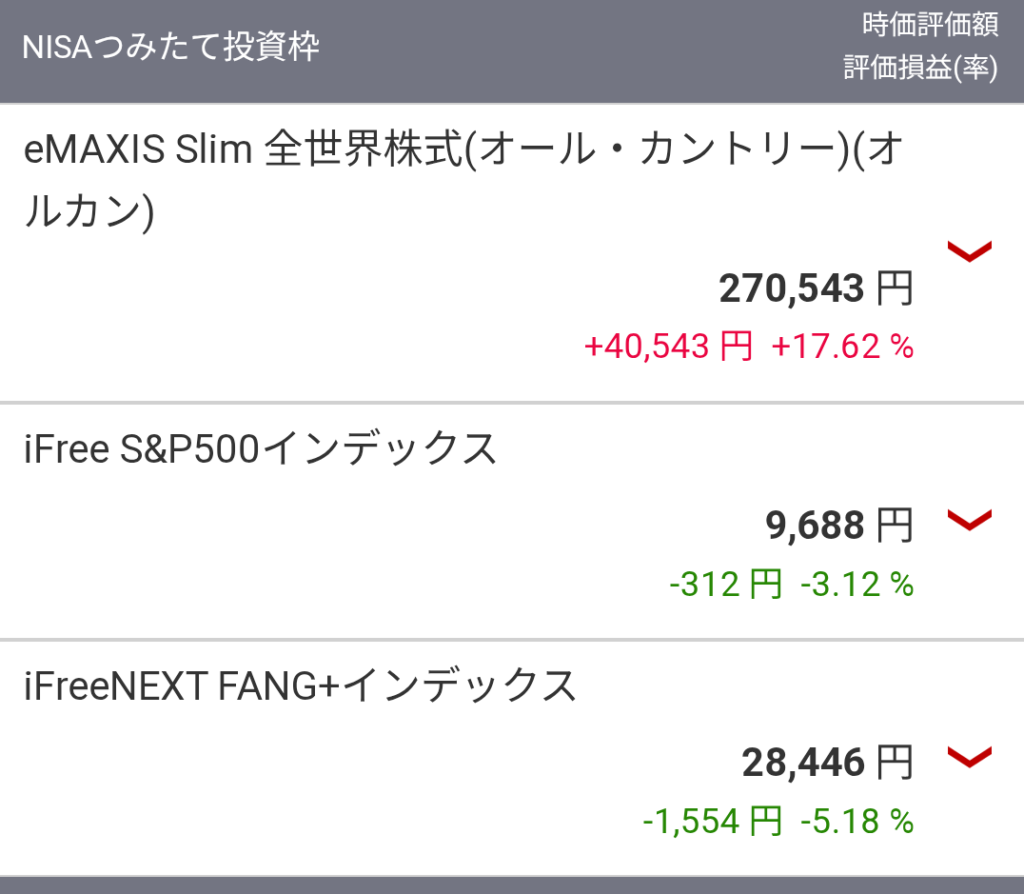Click the NISAつみたて投資枠 header title
The image size is (1024, 894).
(170, 48)
